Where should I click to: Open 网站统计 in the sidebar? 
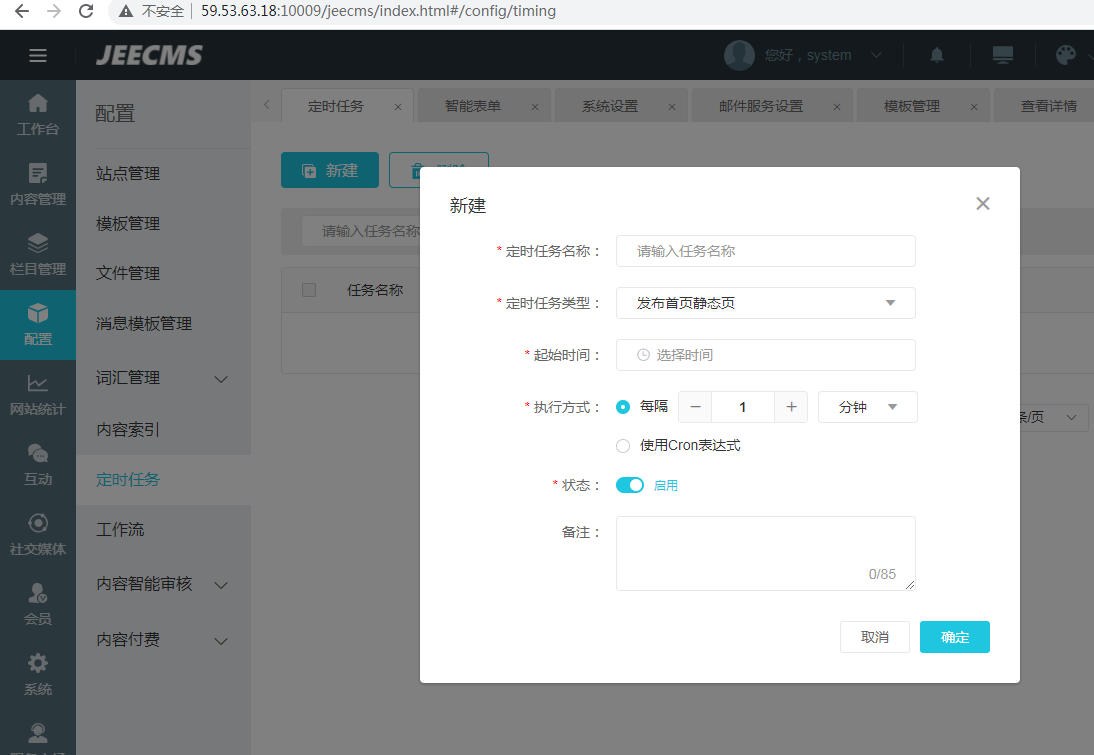pos(38,395)
